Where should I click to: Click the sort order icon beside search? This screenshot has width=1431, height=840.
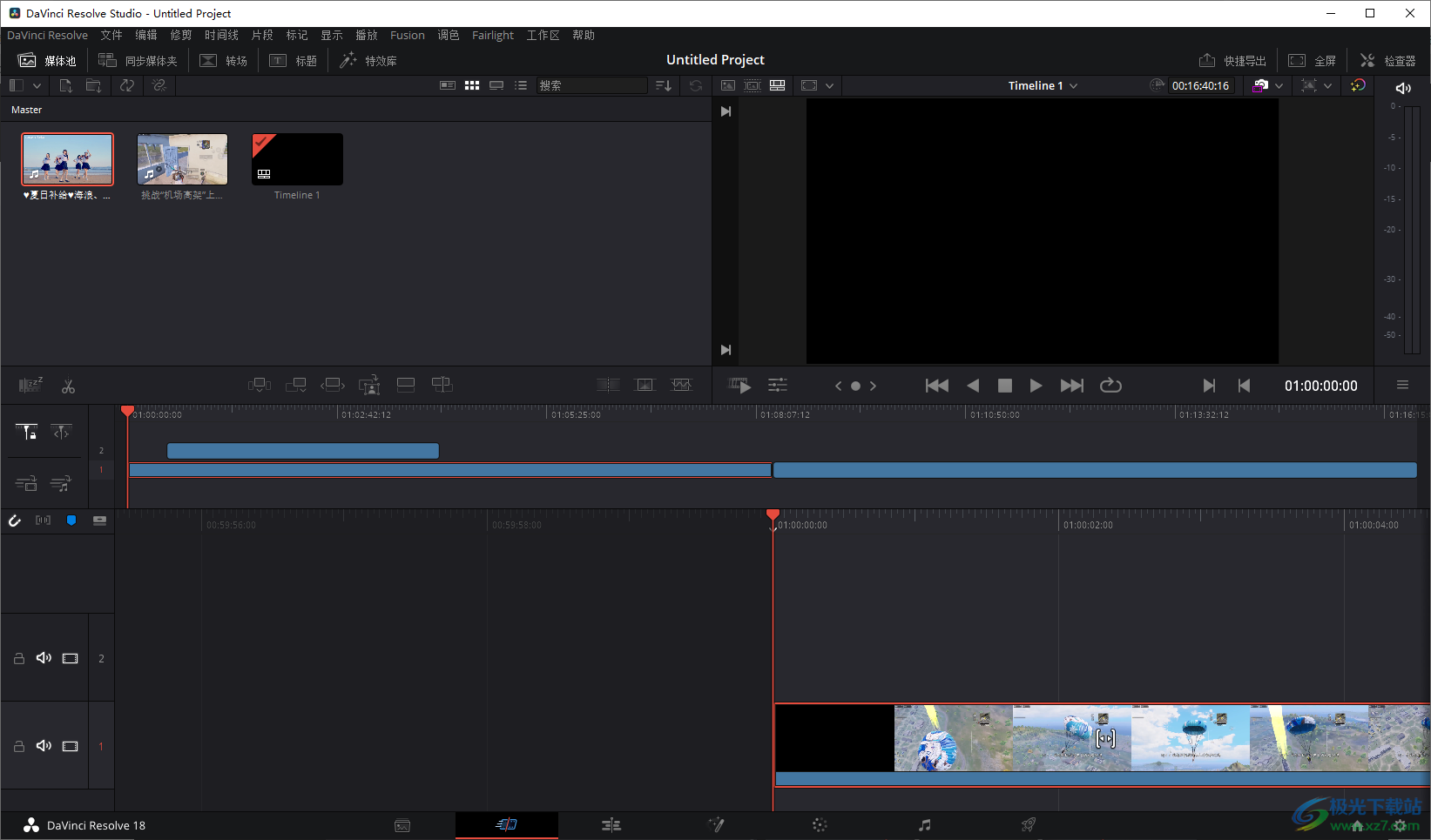(664, 85)
